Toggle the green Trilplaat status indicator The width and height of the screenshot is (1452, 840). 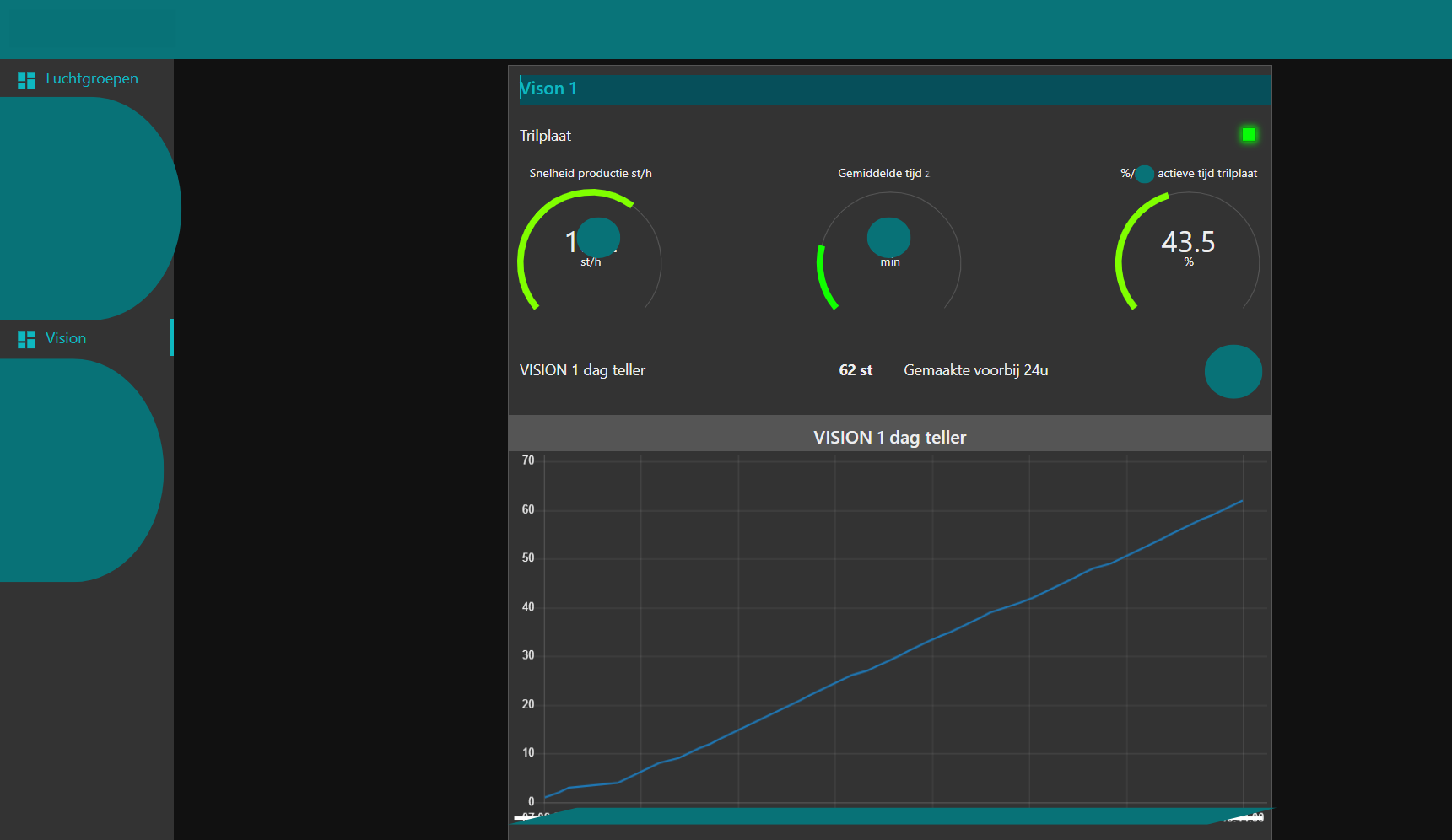pyautogui.click(x=1249, y=133)
